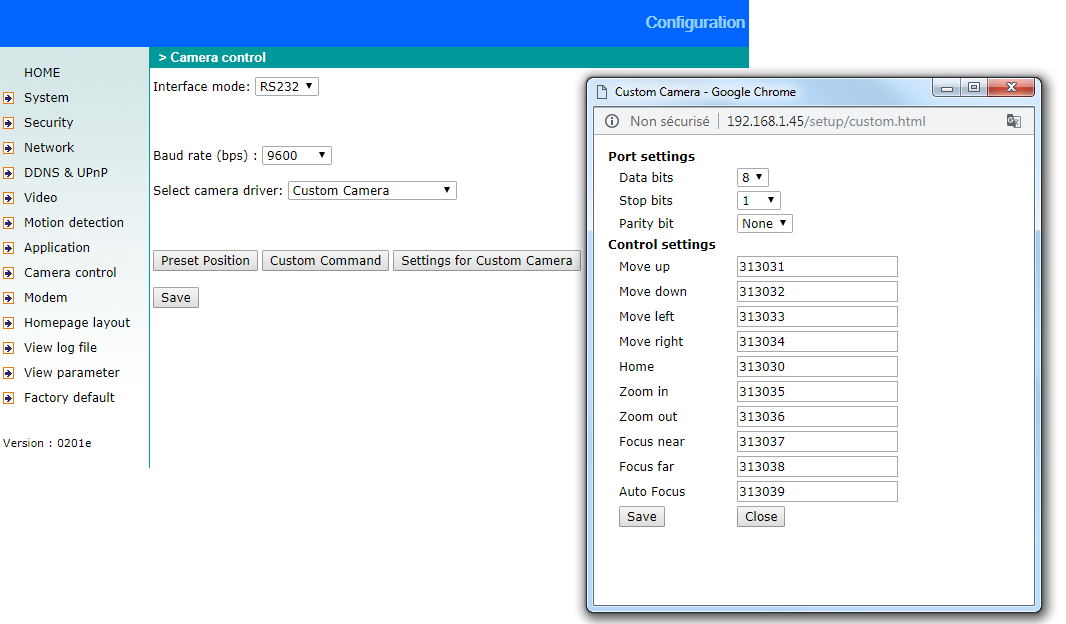Click Save in the Custom Camera popup
This screenshot has height=624, width=1066.
641,517
